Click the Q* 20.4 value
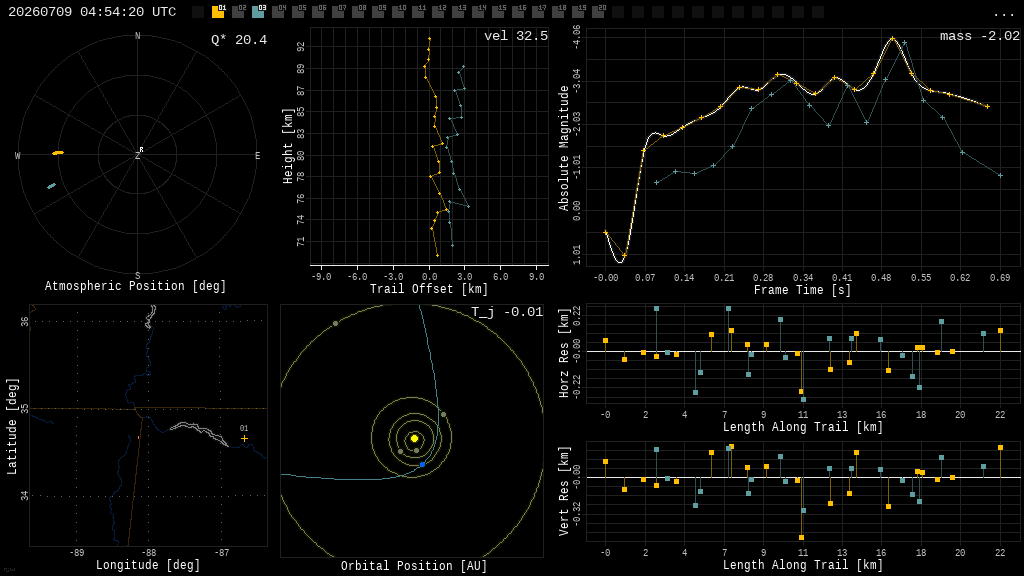The image size is (1024, 576). [x=239, y=40]
